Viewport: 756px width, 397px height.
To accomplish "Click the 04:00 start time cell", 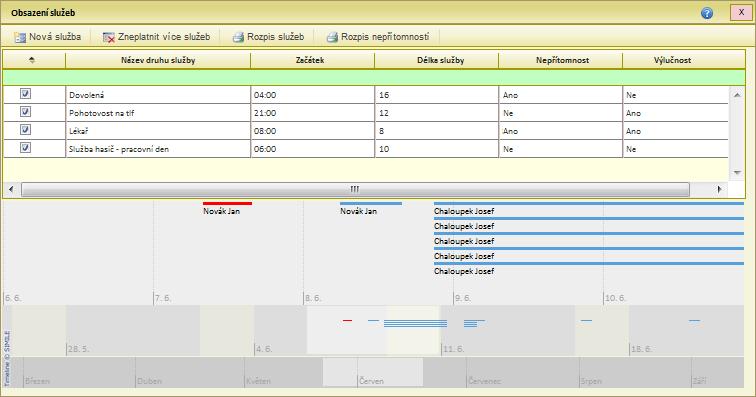I will pyautogui.click(x=312, y=95).
